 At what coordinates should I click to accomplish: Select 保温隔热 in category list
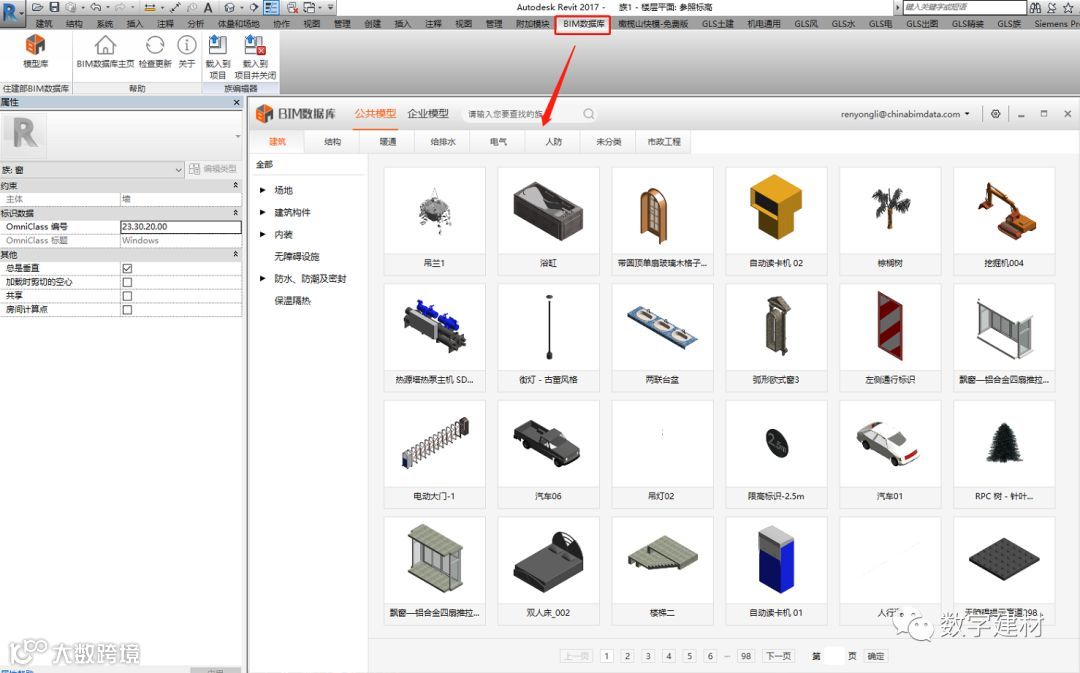coord(293,300)
